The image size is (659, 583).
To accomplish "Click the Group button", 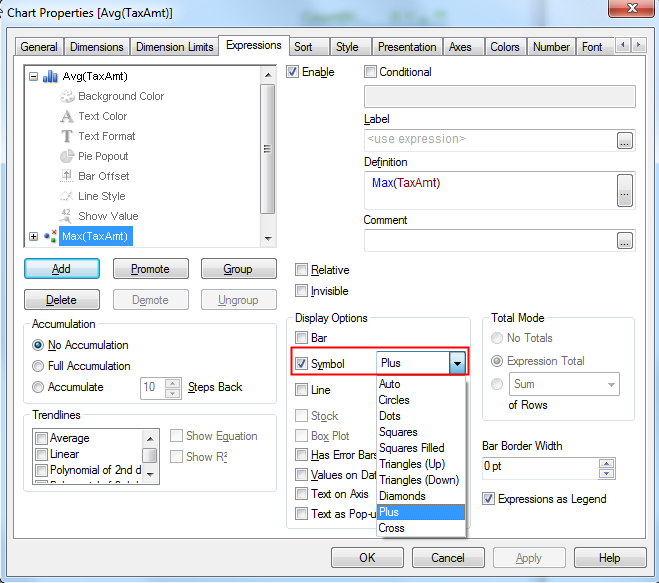I will [x=239, y=269].
